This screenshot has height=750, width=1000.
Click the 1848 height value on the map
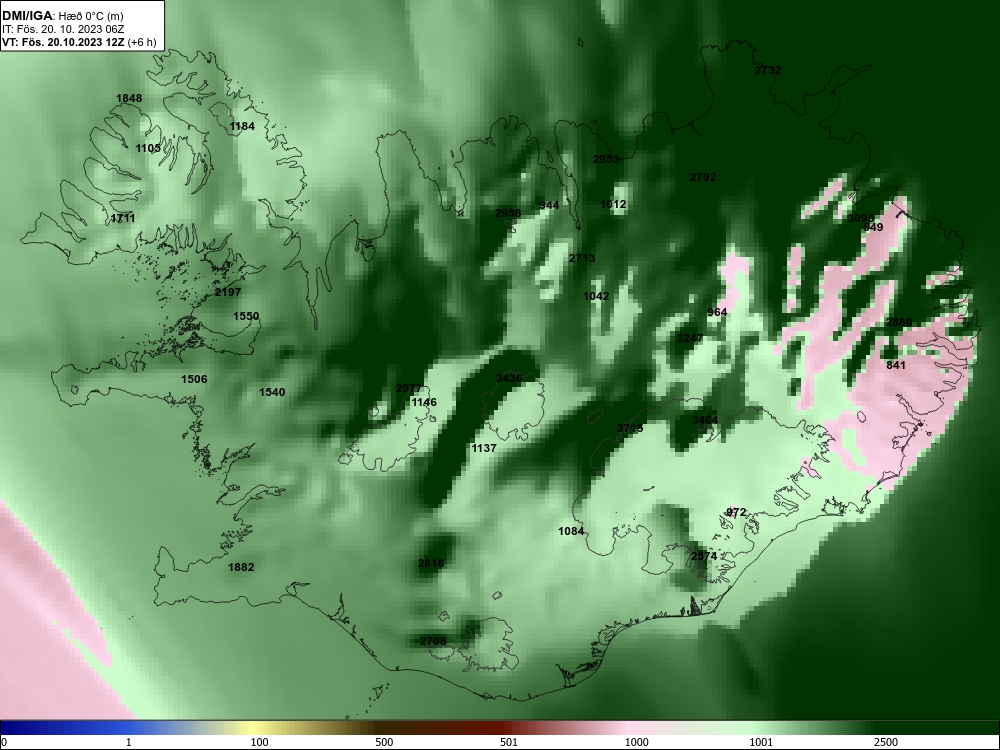[129, 98]
